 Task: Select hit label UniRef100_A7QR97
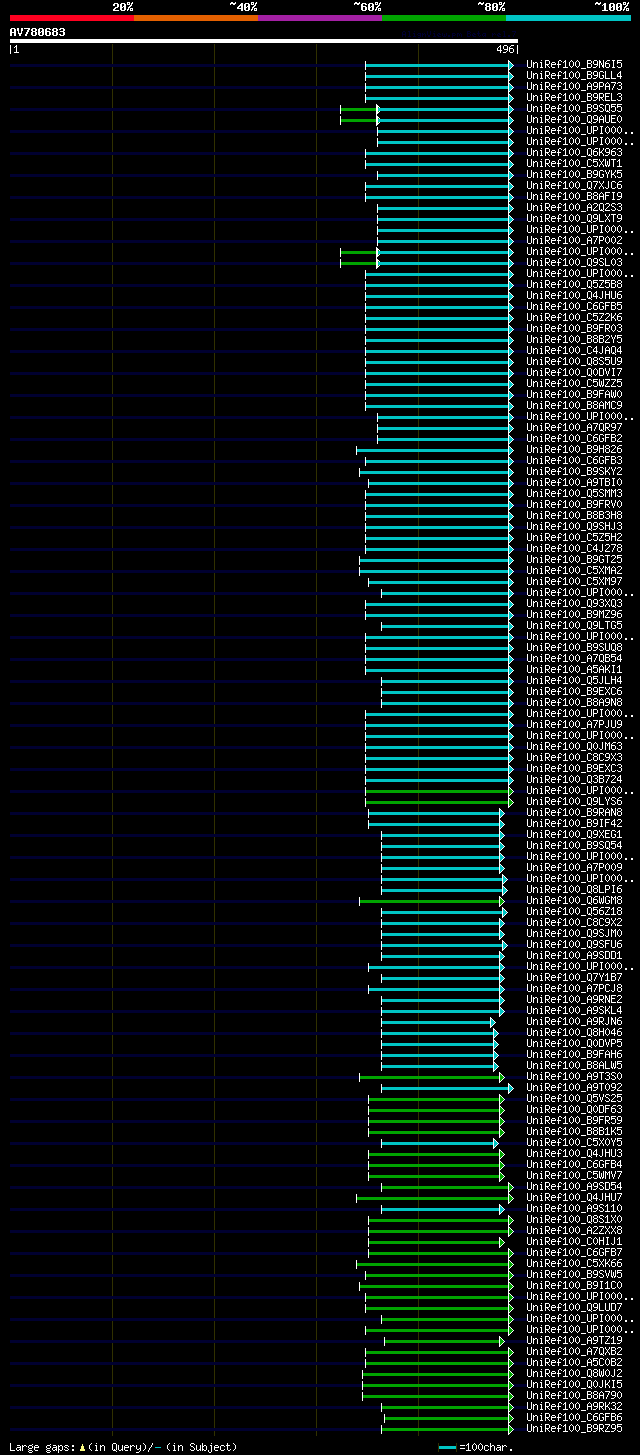[574, 427]
